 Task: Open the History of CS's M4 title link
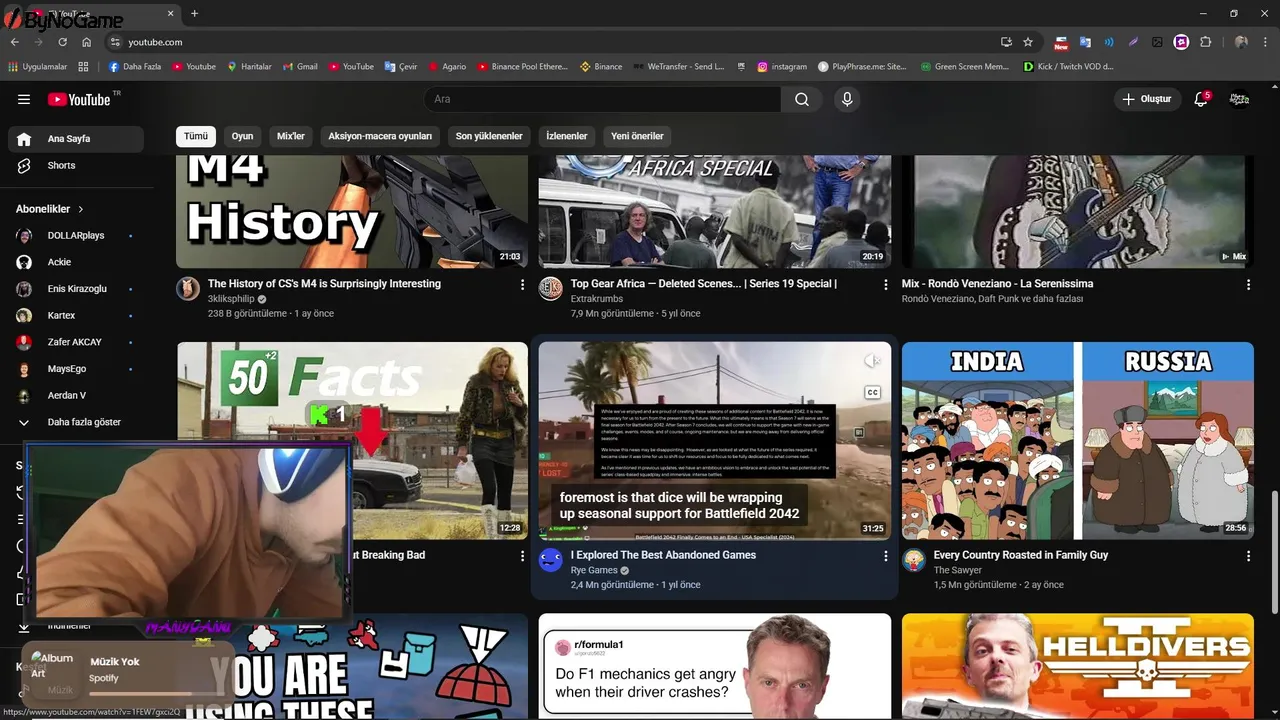[324, 284]
